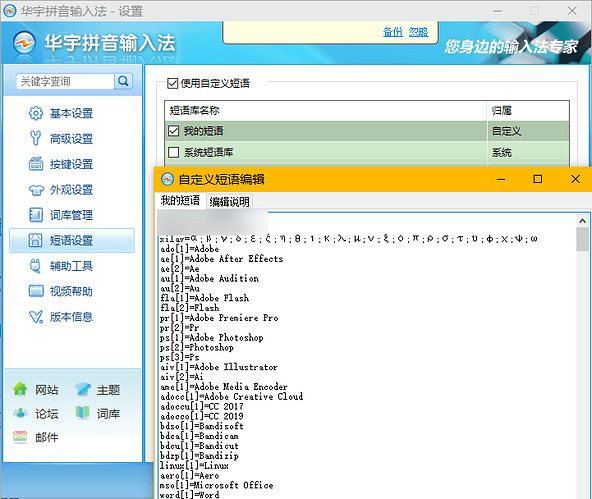Open 基本设置 in the sidebar

coord(71,113)
